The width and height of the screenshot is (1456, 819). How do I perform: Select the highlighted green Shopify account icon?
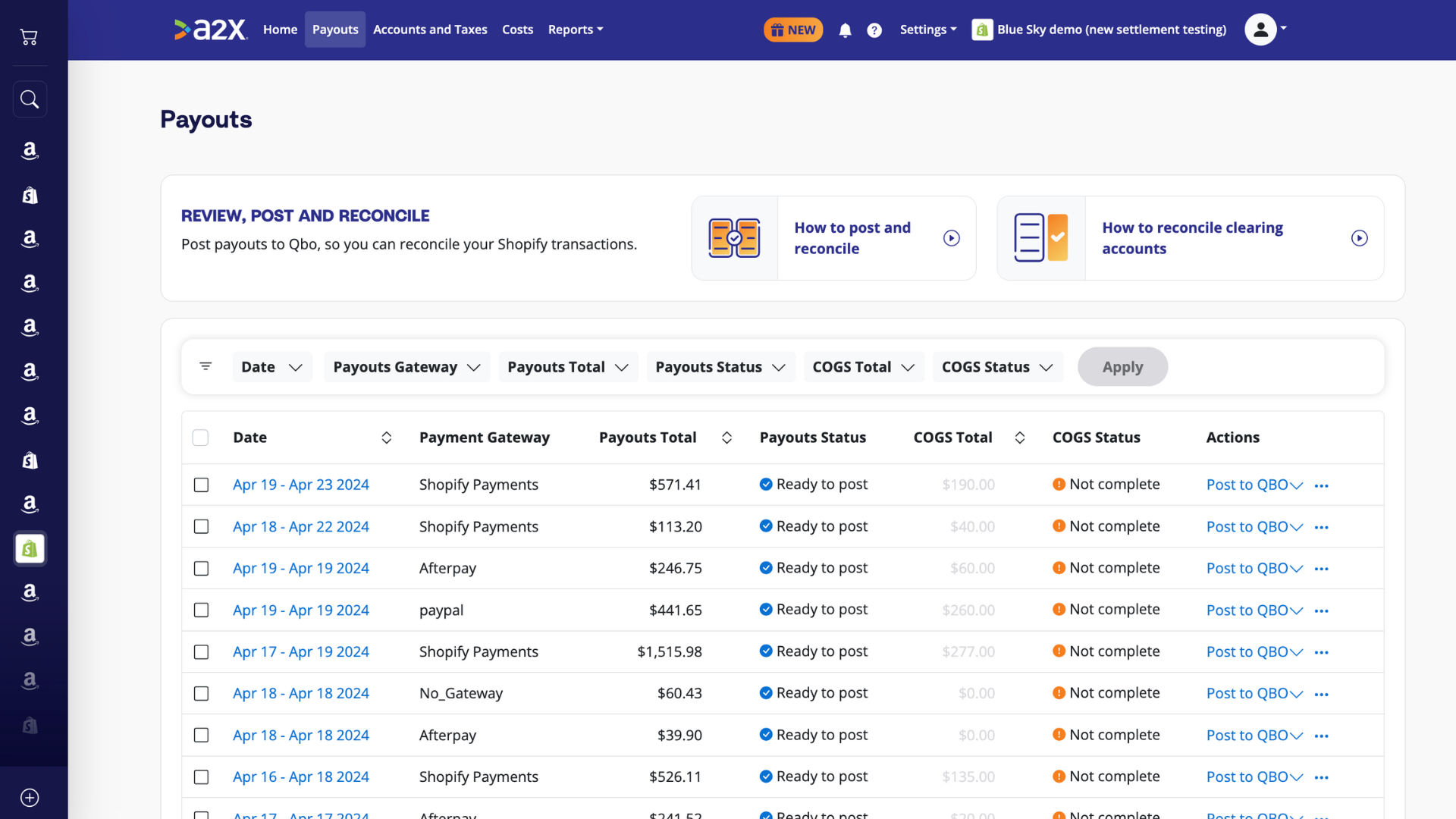pos(30,548)
